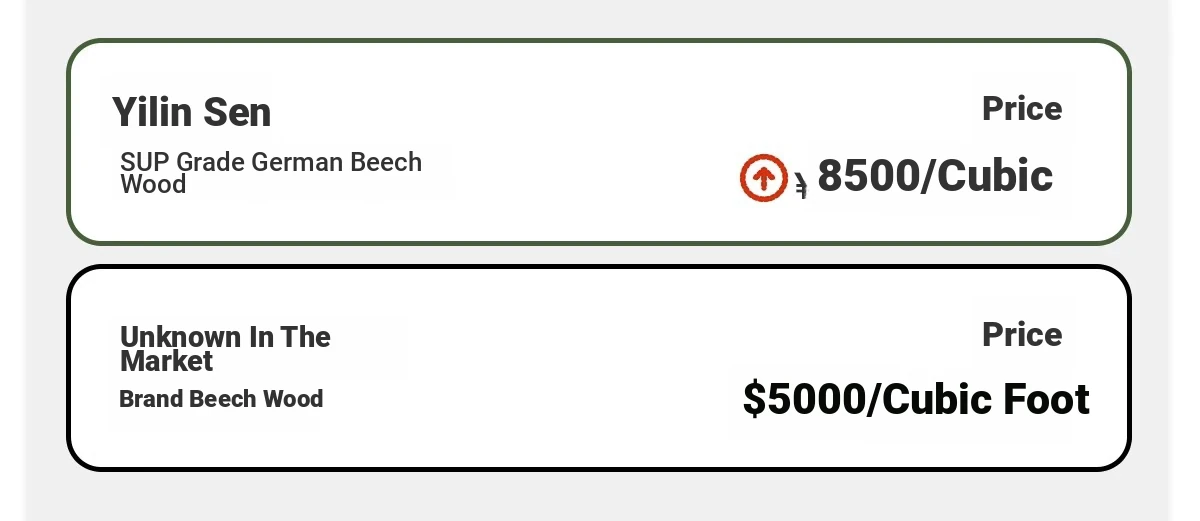Click the Price label in Yilin Sen card
Screen dimensions: 1200x521
tap(1022, 108)
